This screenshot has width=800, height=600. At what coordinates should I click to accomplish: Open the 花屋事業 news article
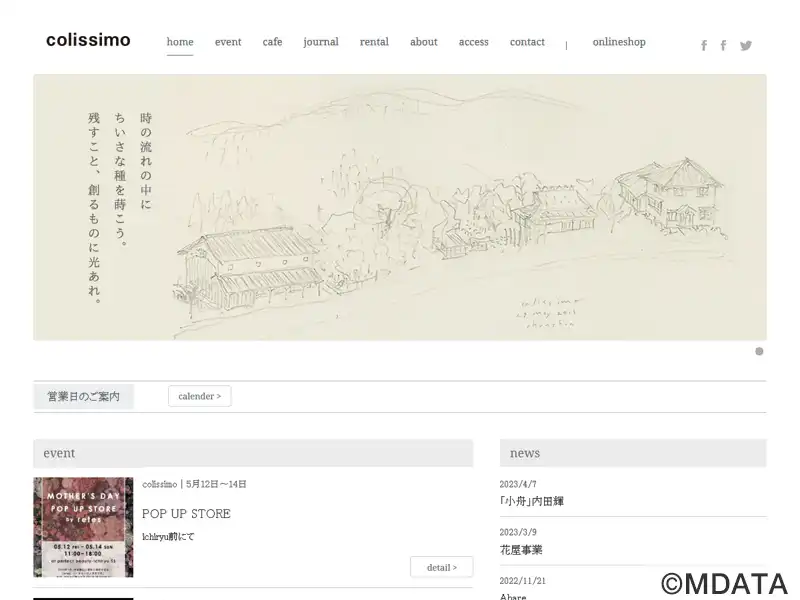pyautogui.click(x=521, y=550)
